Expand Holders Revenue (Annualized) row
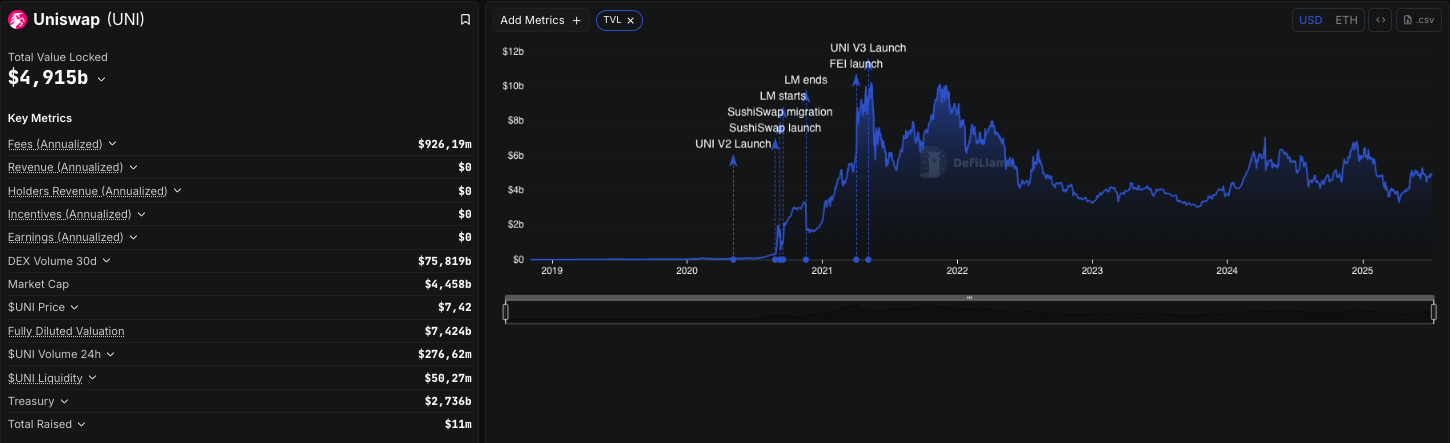 point(177,190)
